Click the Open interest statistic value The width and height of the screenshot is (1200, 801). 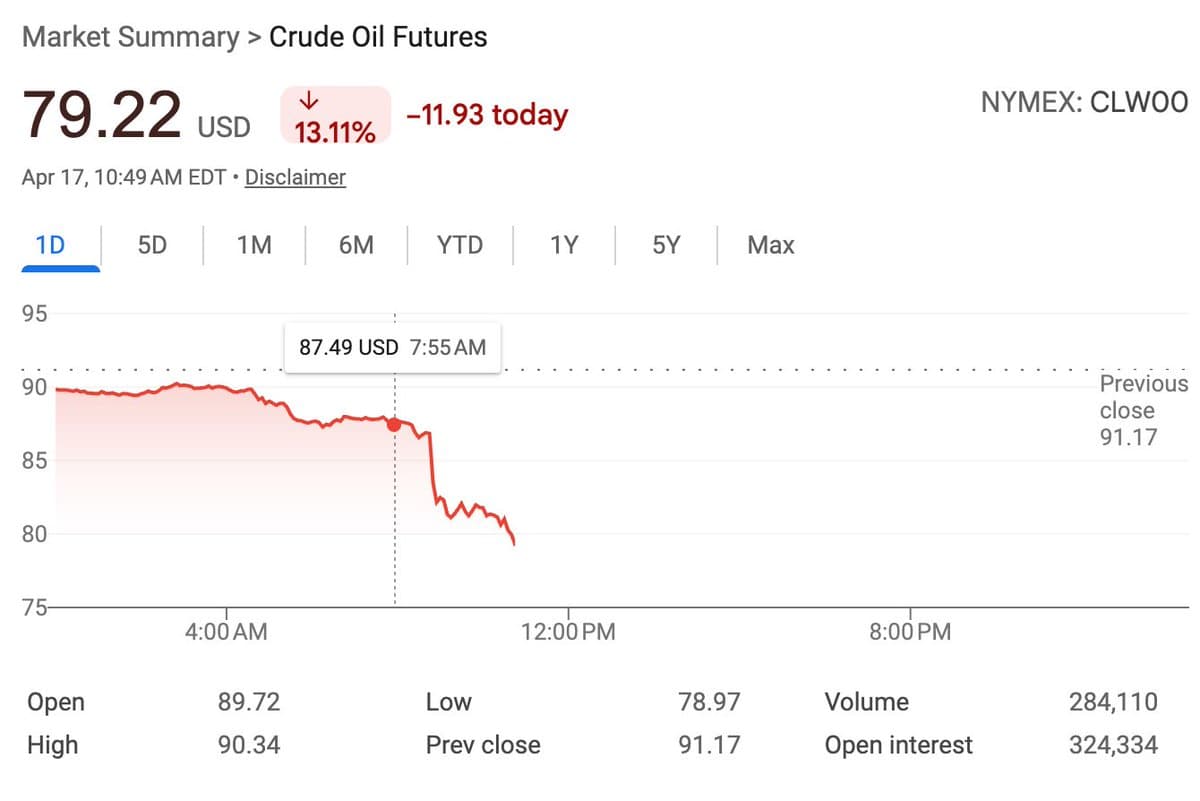pos(1114,745)
